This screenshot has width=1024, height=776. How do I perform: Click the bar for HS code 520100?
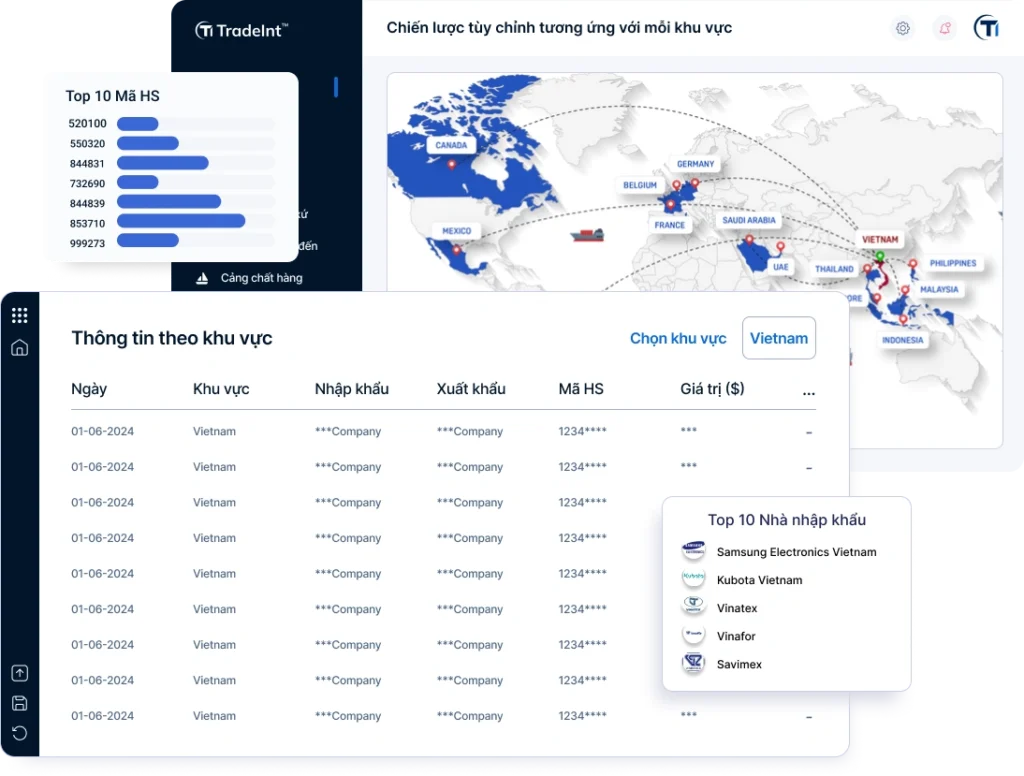pyautogui.click(x=138, y=123)
